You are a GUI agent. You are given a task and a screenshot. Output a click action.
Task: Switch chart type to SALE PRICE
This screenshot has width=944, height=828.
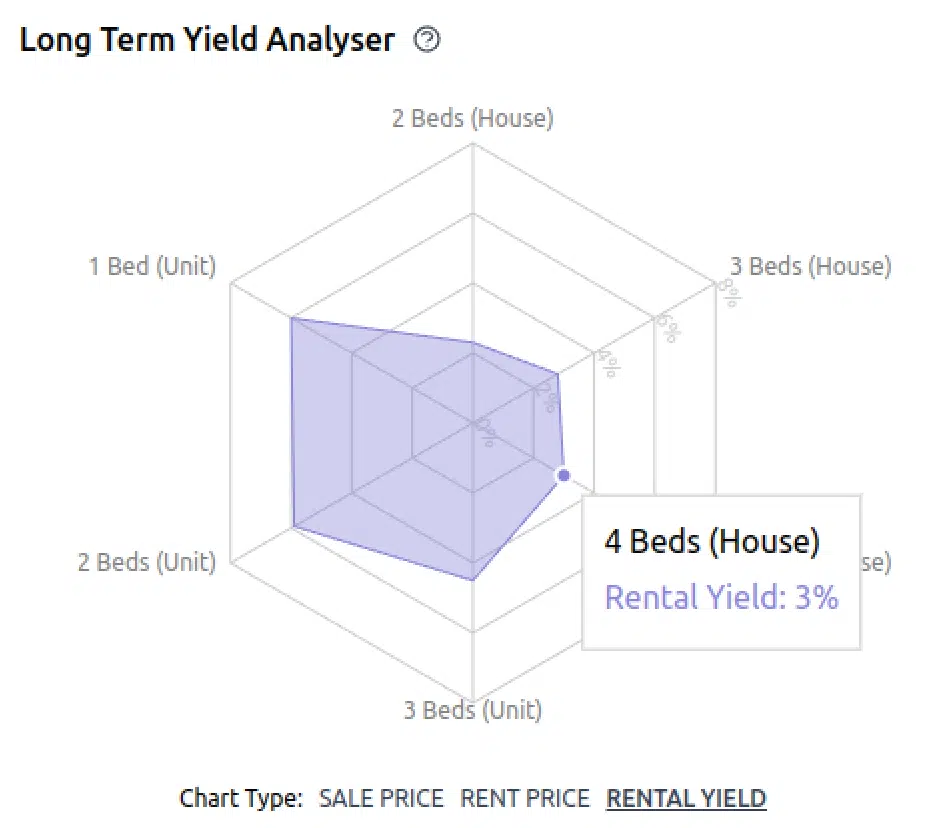tap(381, 798)
